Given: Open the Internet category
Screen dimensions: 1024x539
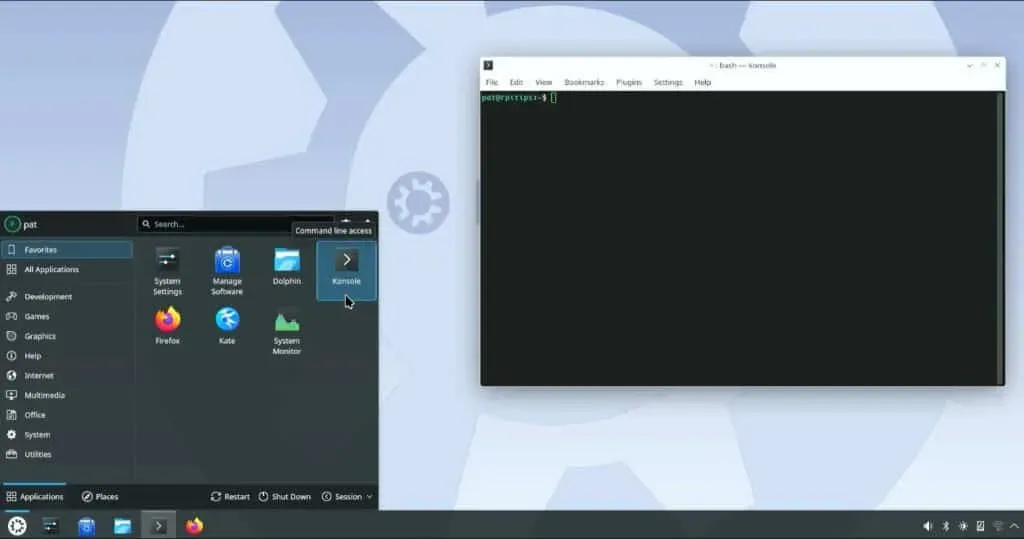Looking at the screenshot, I should point(67,376).
